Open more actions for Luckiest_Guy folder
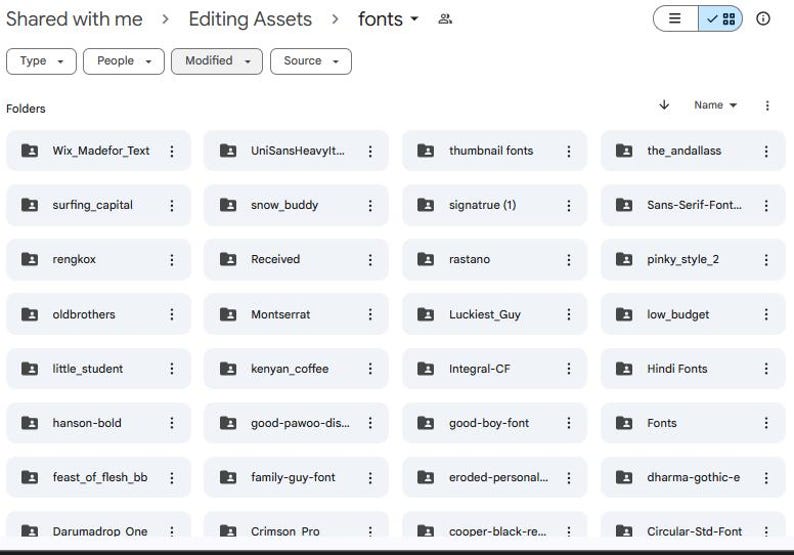This screenshot has height=555, width=794. coord(569,314)
